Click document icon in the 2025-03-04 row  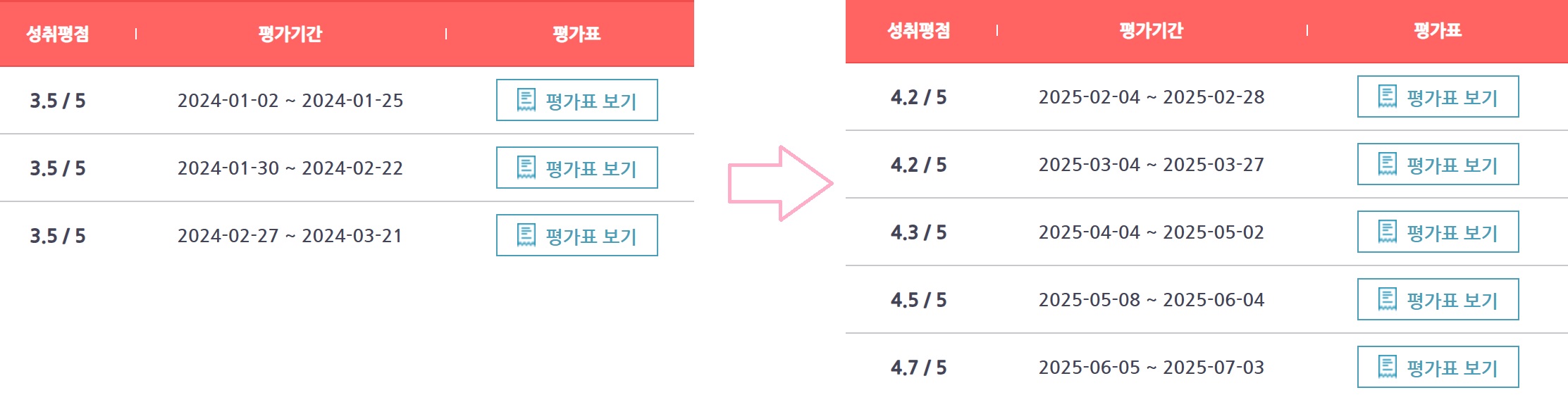[1387, 164]
